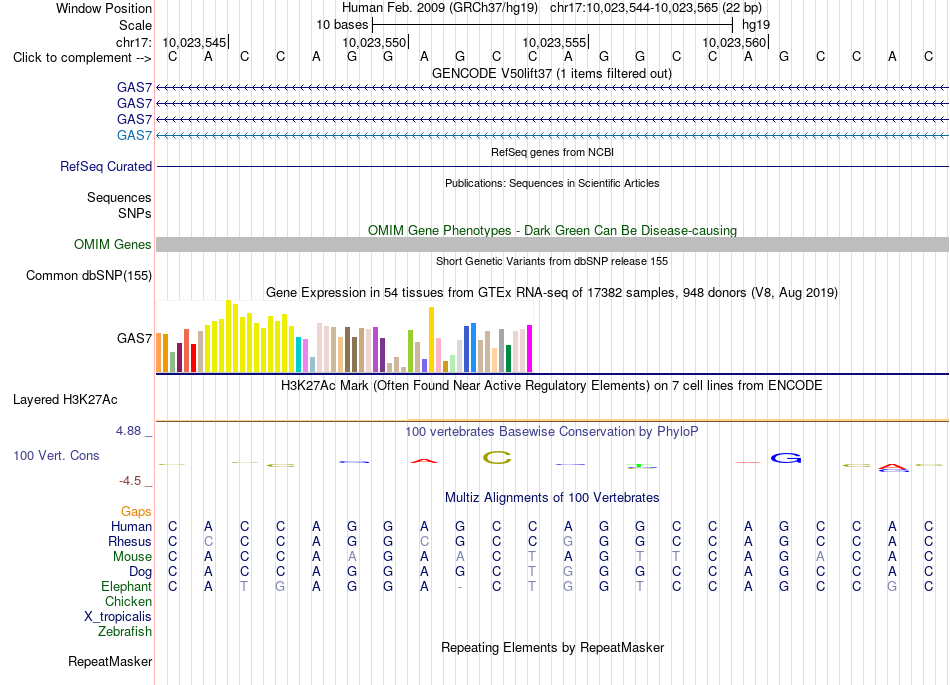Image resolution: width=950 pixels, height=685 pixels.
Task: Click the OMIM Gene Phenotypes track title
Action: coord(552,230)
